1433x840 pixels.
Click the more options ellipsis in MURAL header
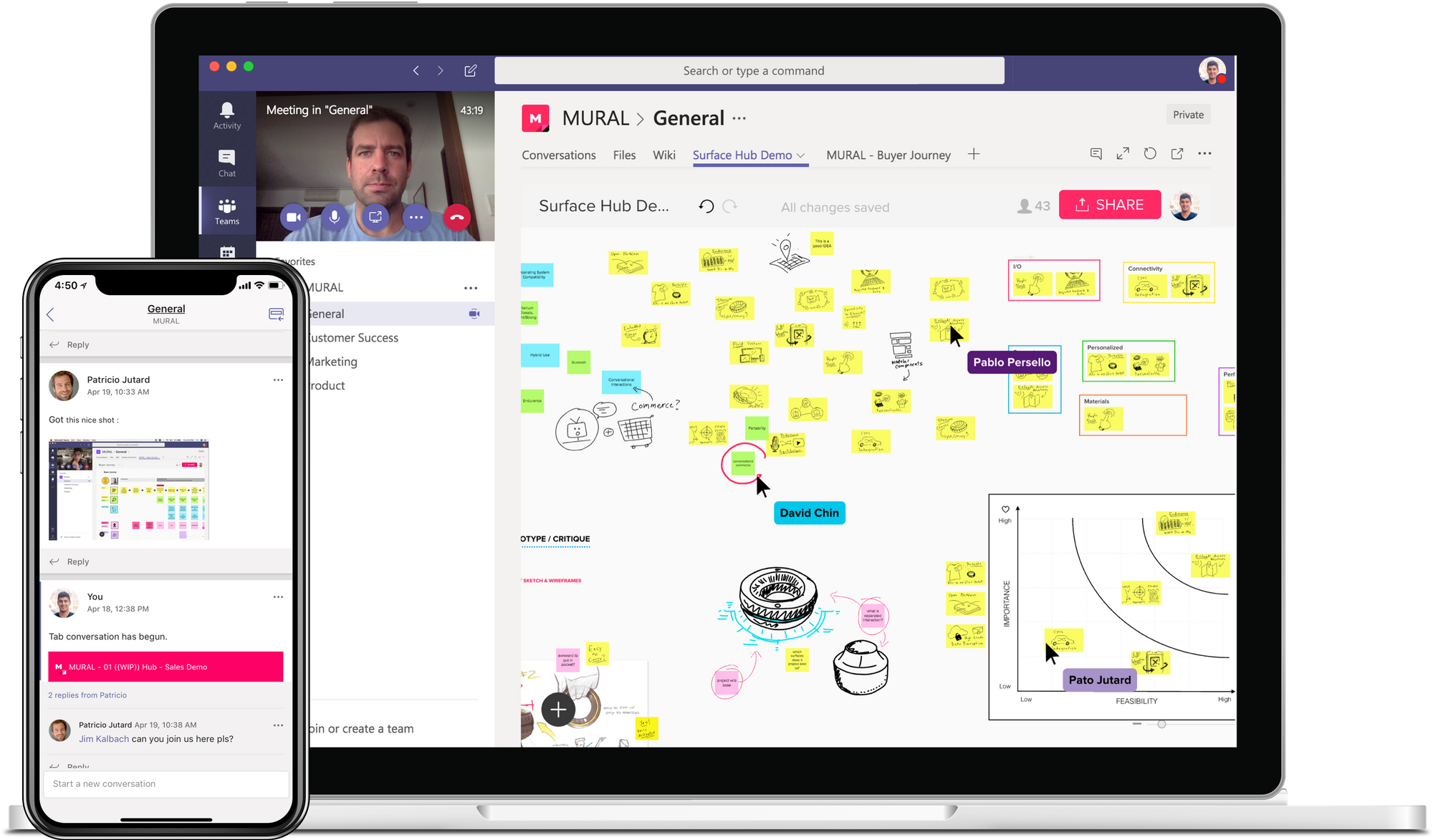[x=742, y=117]
